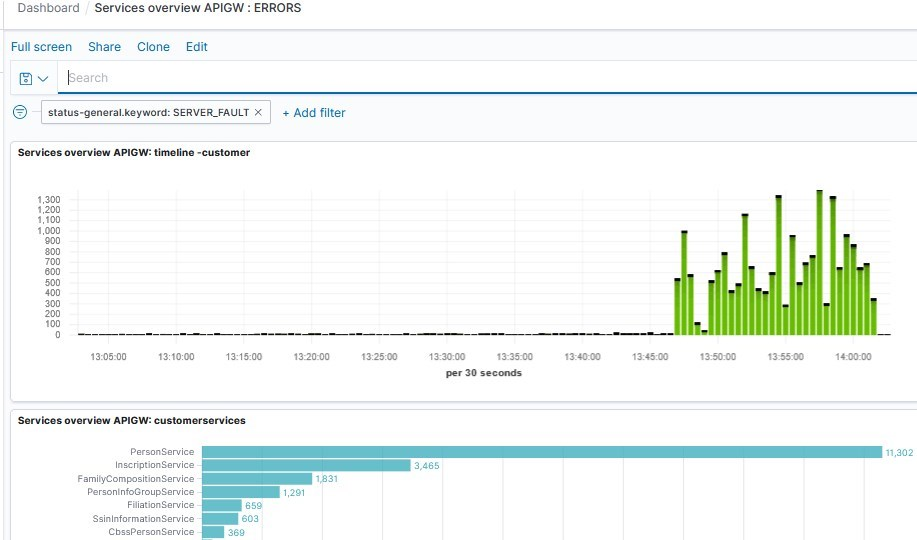
Task: Click the status-general.keyword: SERVER_FAULT filter pill
Action: [147, 113]
